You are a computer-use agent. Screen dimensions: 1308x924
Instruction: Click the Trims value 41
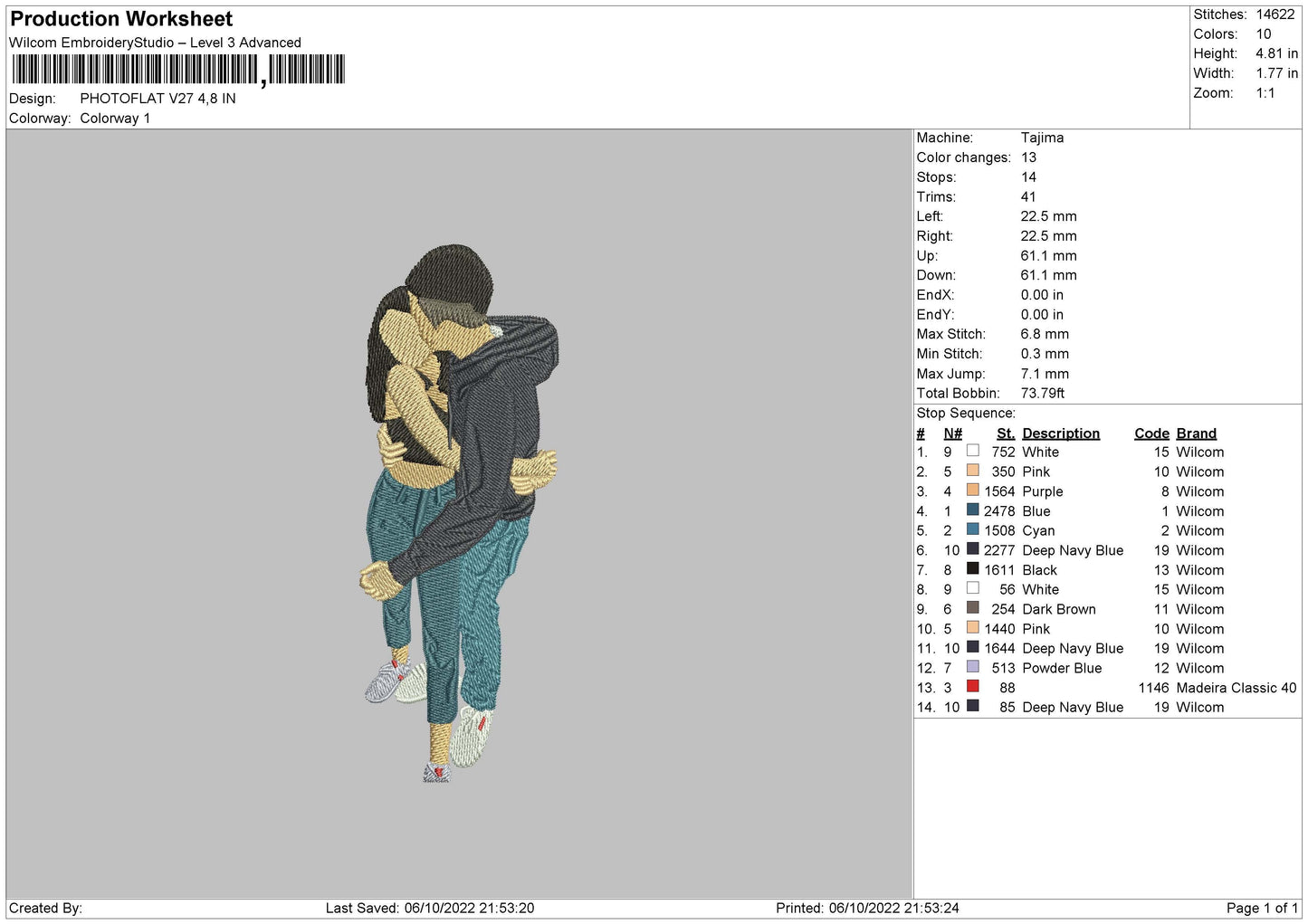point(1028,197)
